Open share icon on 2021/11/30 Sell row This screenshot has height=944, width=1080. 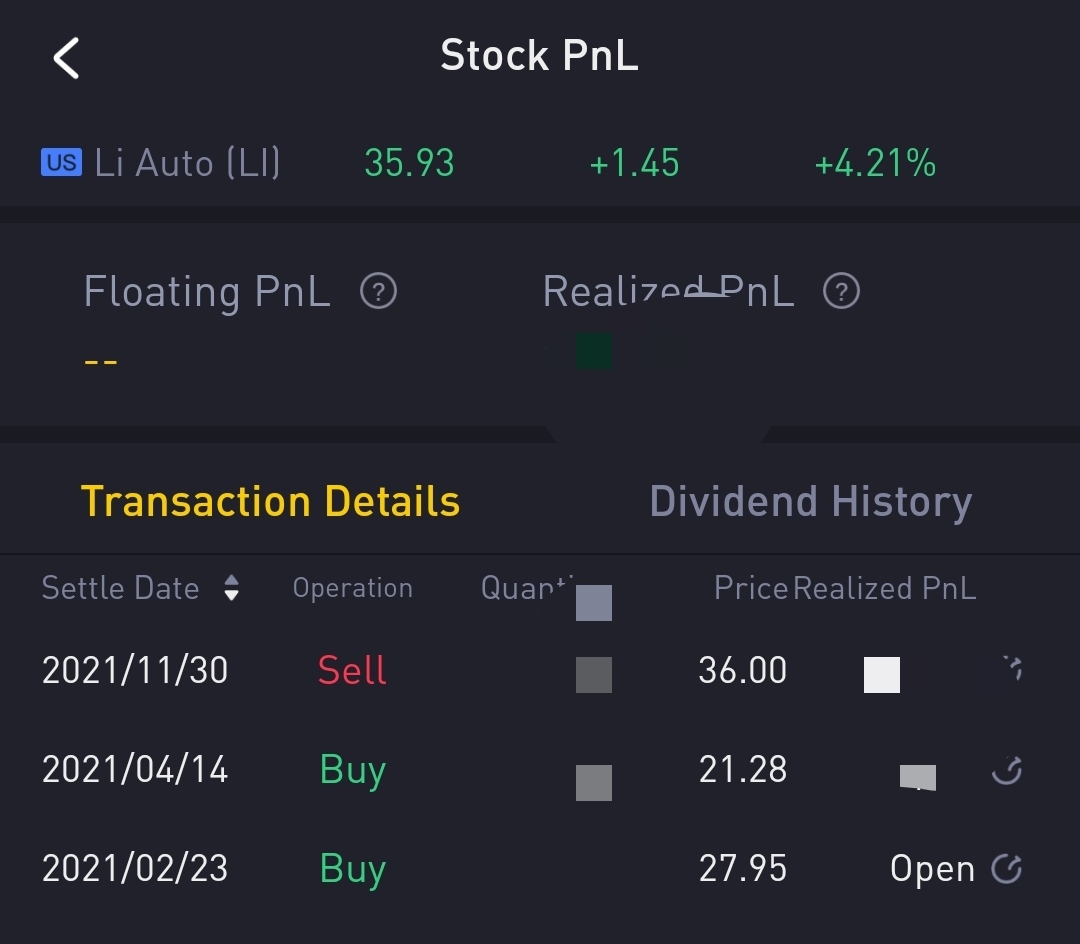point(1011,668)
